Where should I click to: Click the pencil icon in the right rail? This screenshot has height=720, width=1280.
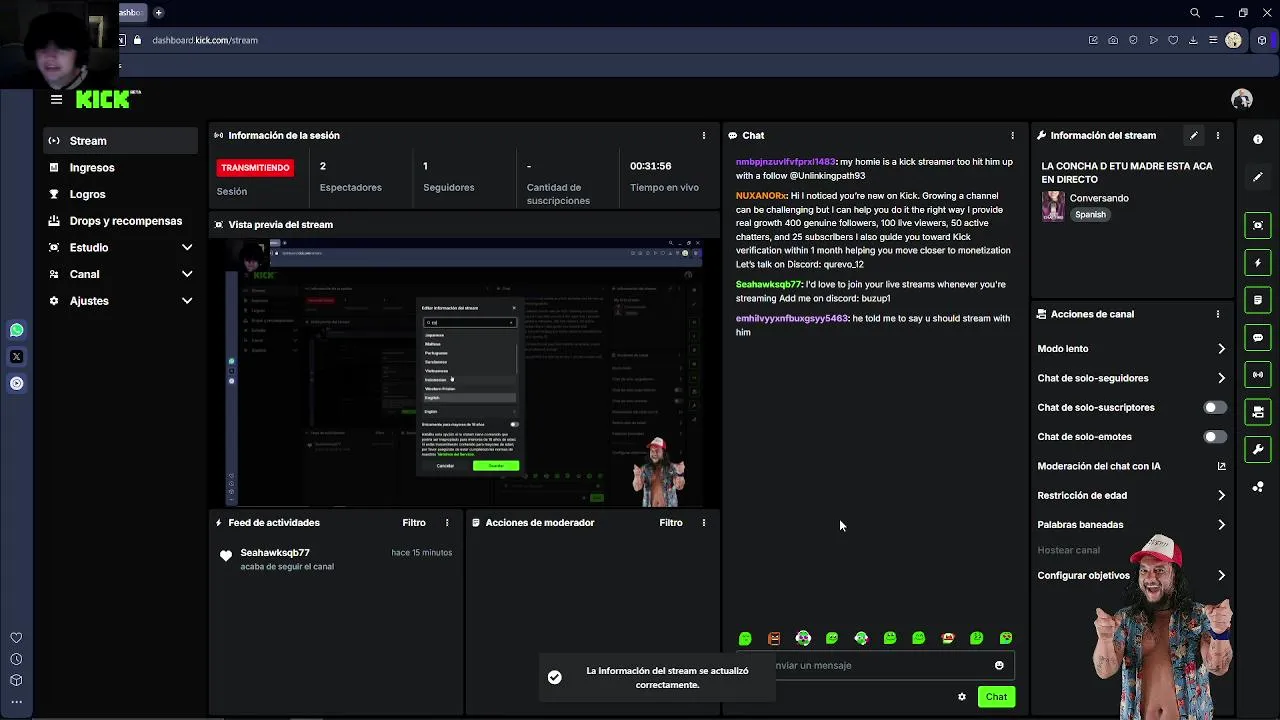coord(1258,177)
